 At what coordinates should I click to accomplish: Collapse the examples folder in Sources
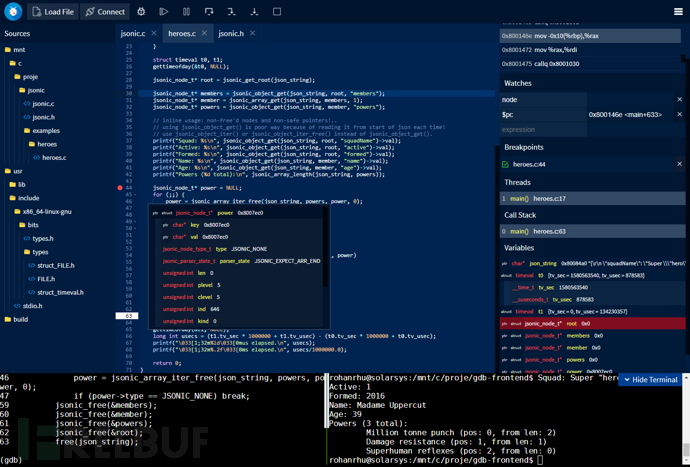coord(45,130)
